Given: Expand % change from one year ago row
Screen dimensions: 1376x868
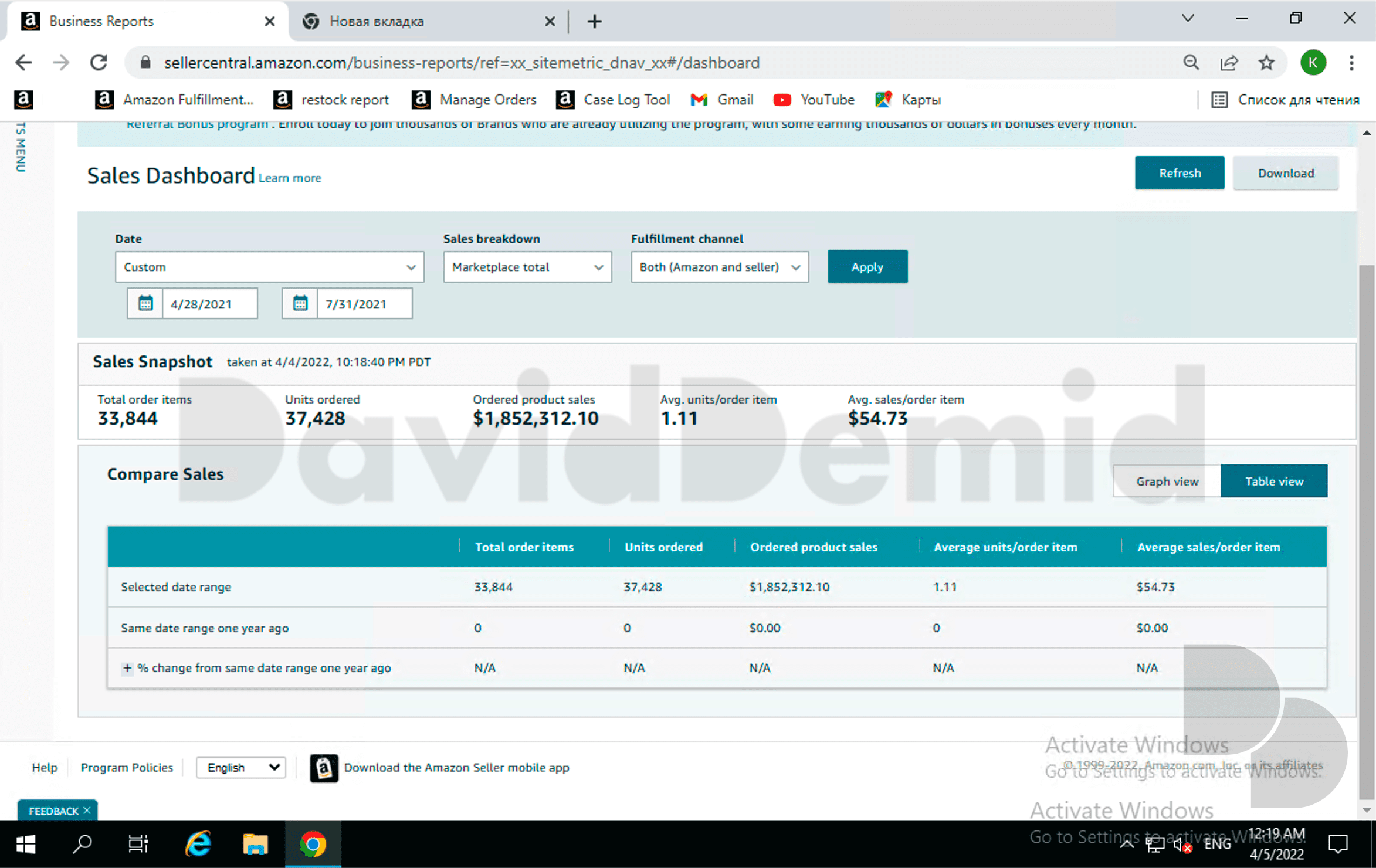Looking at the screenshot, I should point(127,668).
